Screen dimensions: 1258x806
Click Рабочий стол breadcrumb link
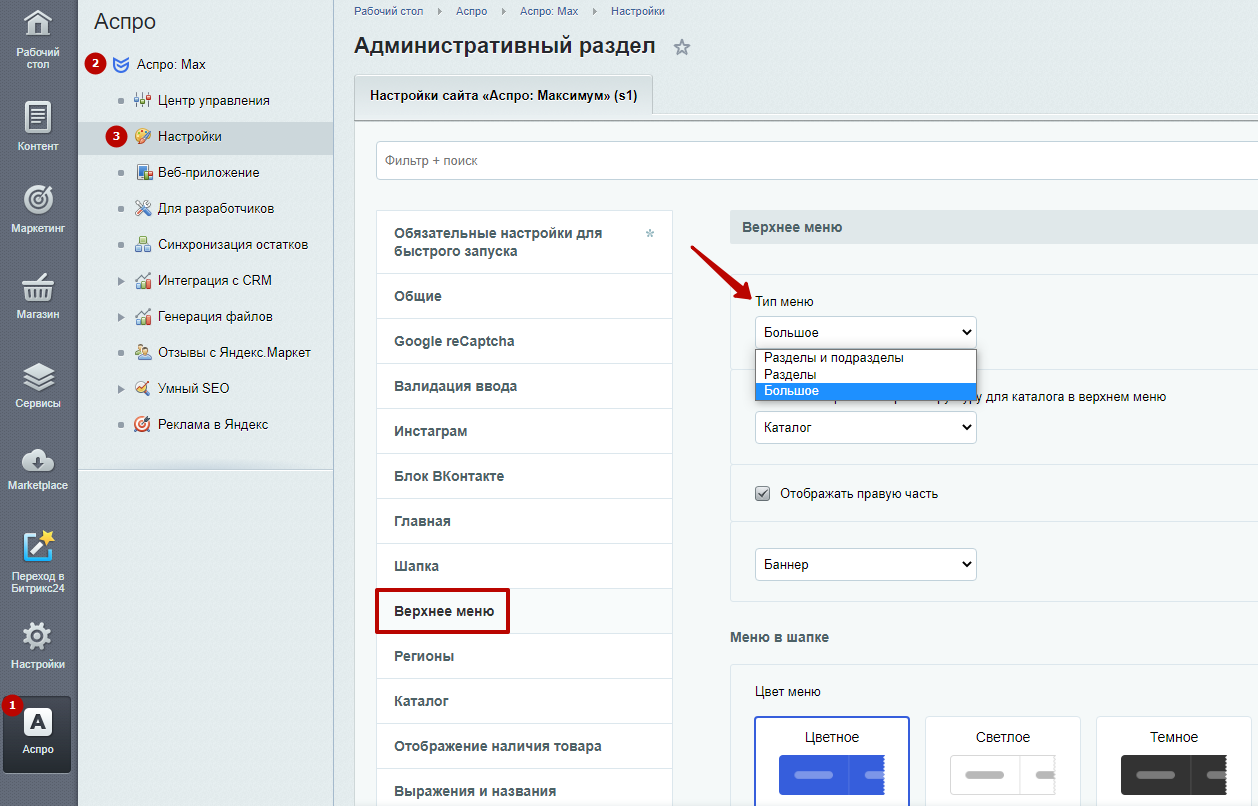(x=389, y=11)
